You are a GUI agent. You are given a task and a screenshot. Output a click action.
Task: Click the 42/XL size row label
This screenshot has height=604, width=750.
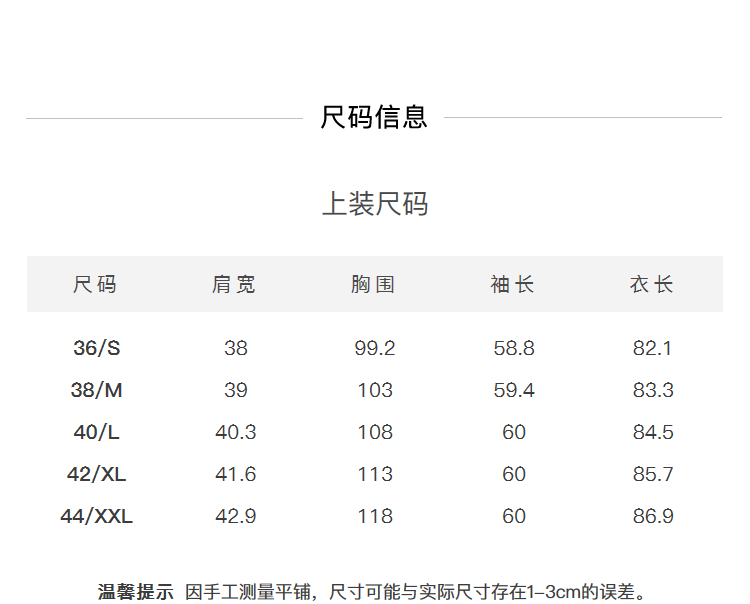pyautogui.click(x=96, y=474)
